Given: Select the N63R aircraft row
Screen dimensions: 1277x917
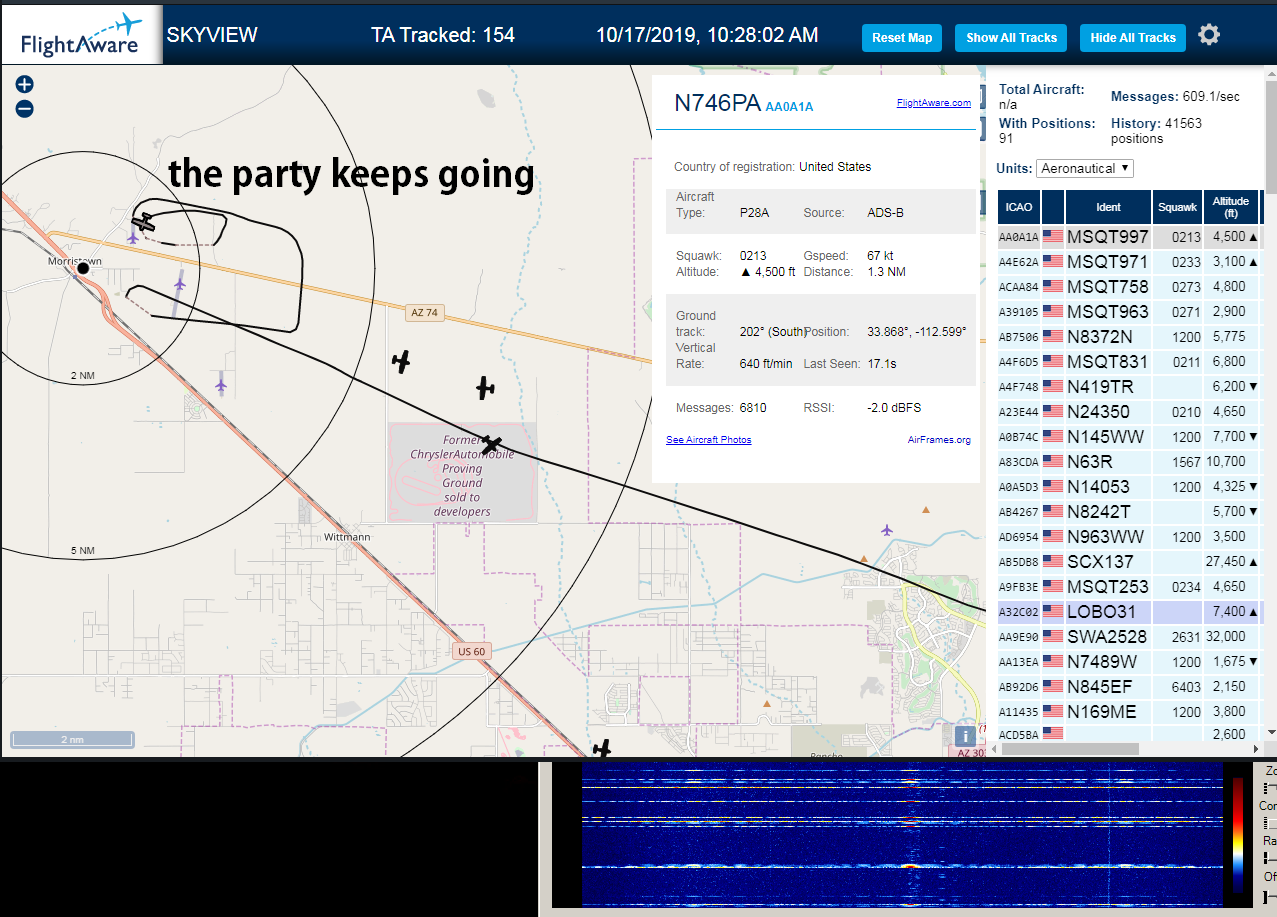Looking at the screenshot, I should pyautogui.click(x=1130, y=462).
